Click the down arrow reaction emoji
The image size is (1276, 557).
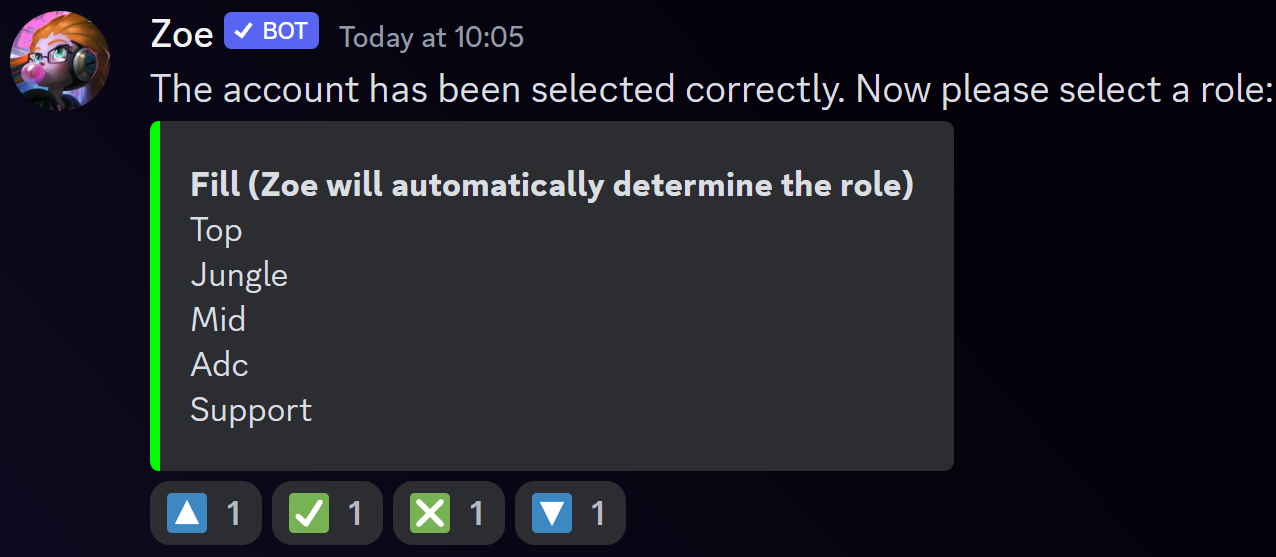[551, 514]
